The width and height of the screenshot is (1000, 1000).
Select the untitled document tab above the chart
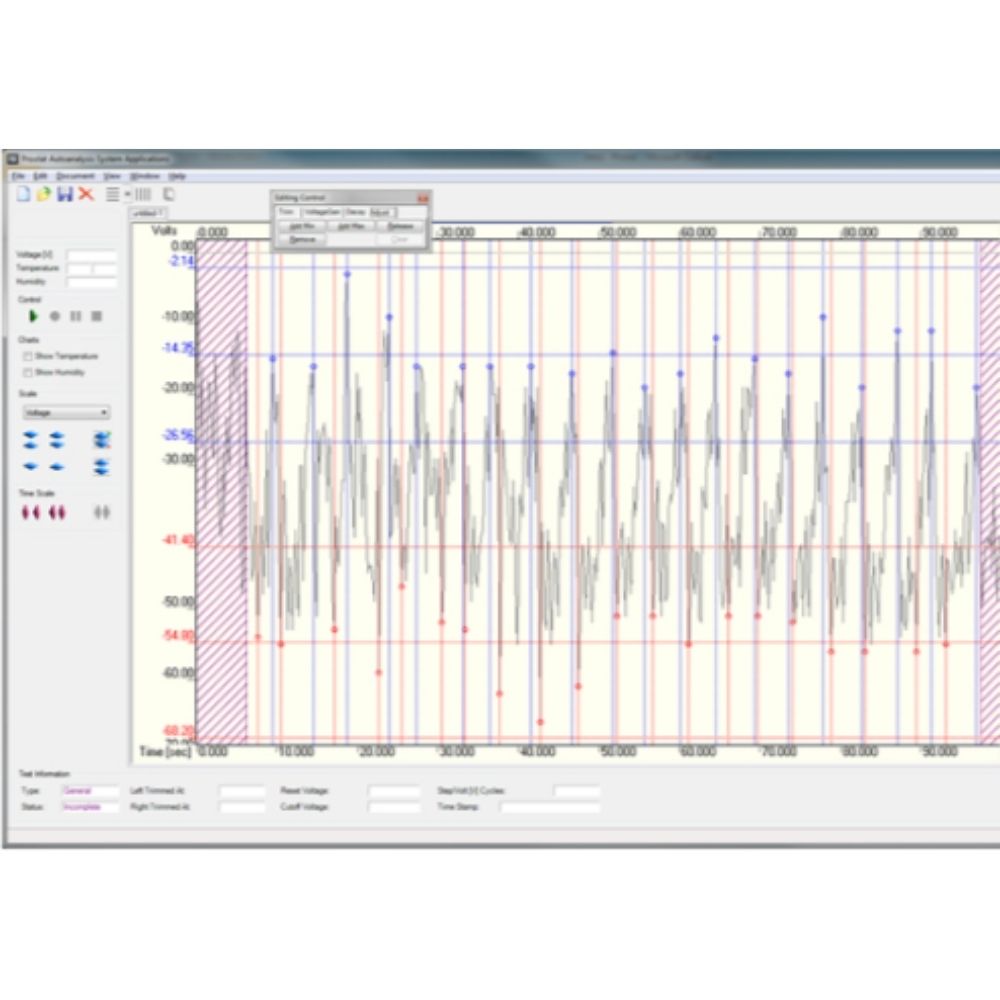[x=149, y=214]
